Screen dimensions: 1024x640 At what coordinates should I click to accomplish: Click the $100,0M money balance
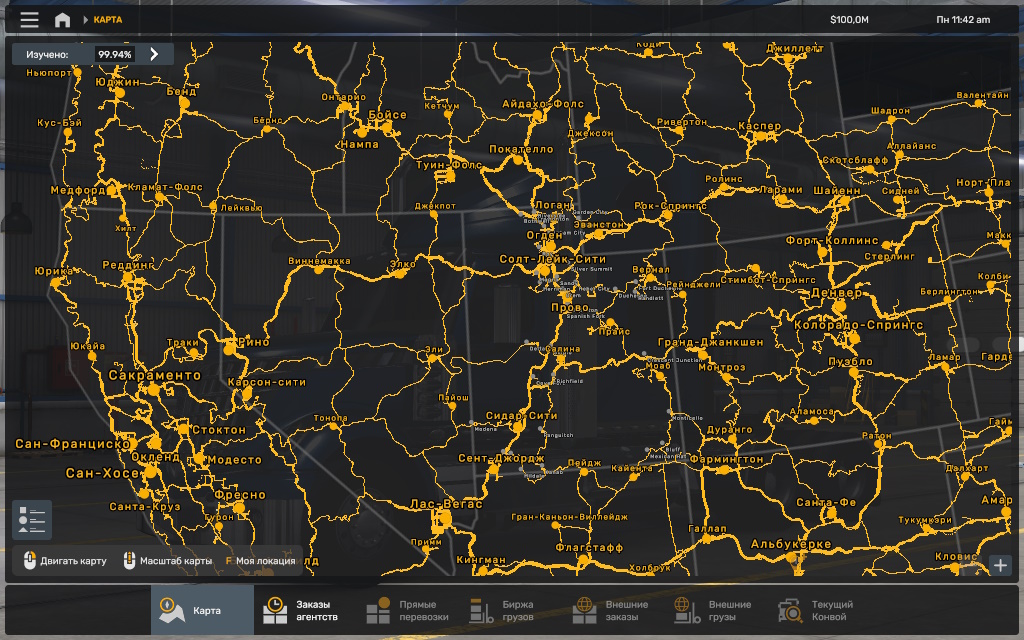tap(849, 20)
